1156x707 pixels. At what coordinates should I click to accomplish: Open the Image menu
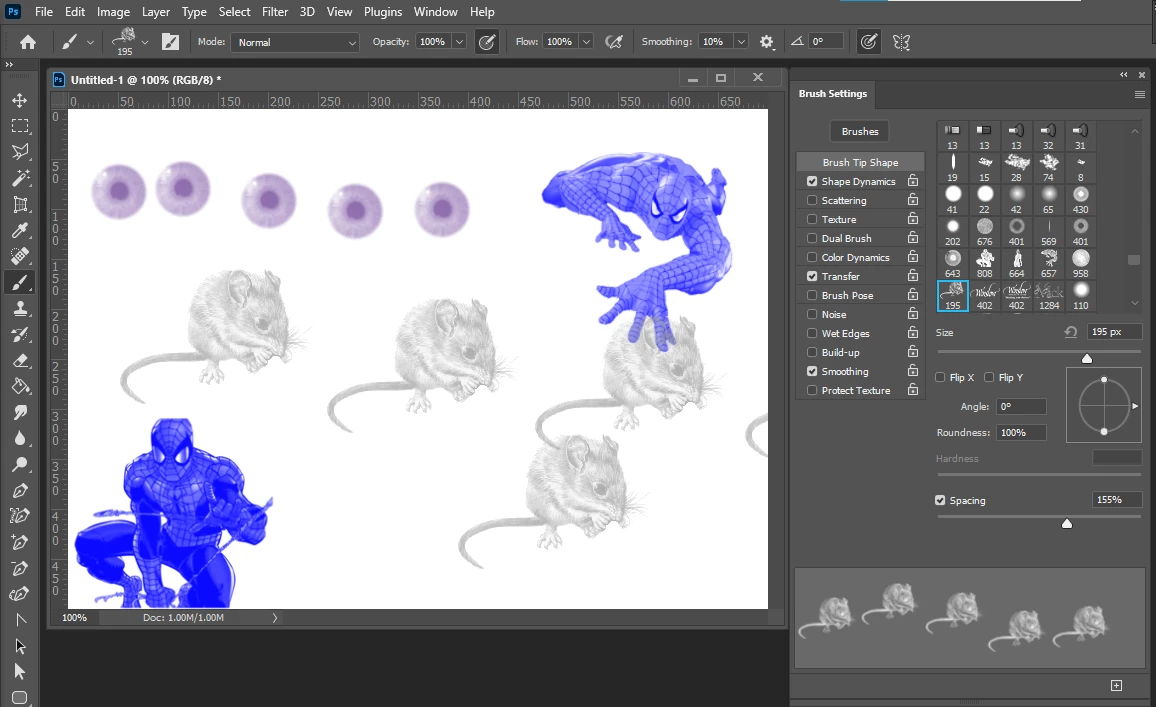coord(114,12)
